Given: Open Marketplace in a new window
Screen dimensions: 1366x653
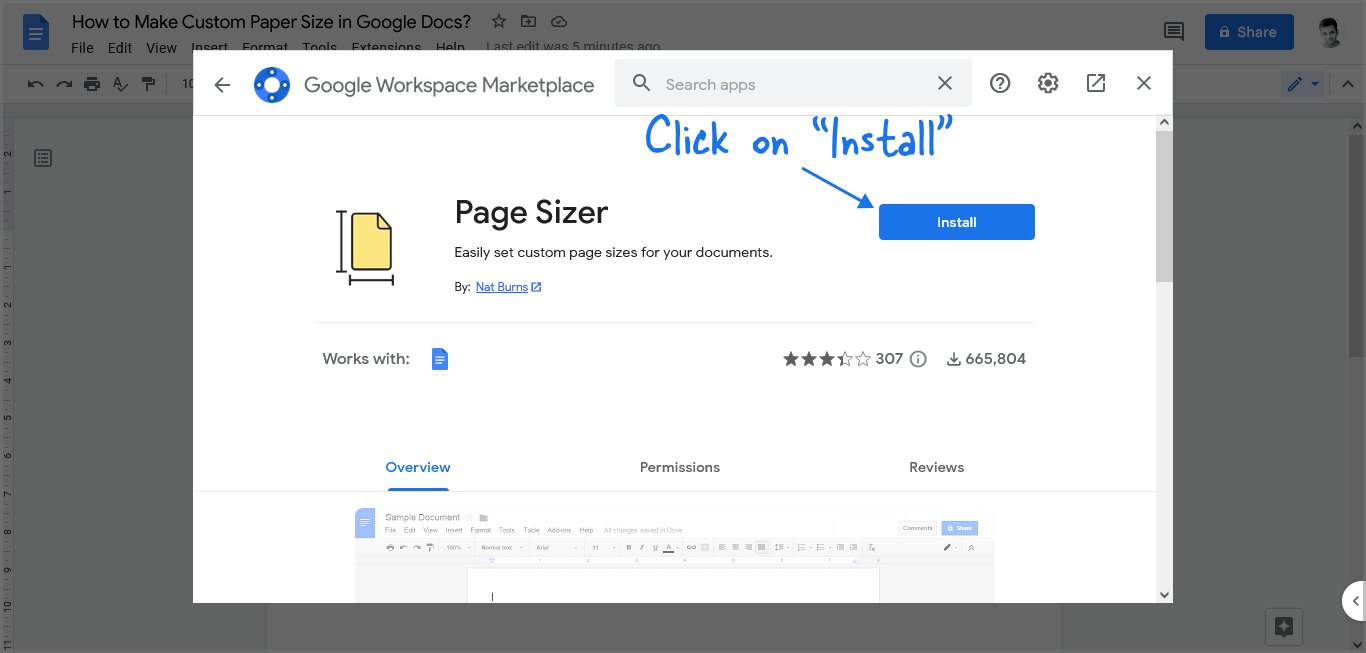Looking at the screenshot, I should pos(1095,83).
